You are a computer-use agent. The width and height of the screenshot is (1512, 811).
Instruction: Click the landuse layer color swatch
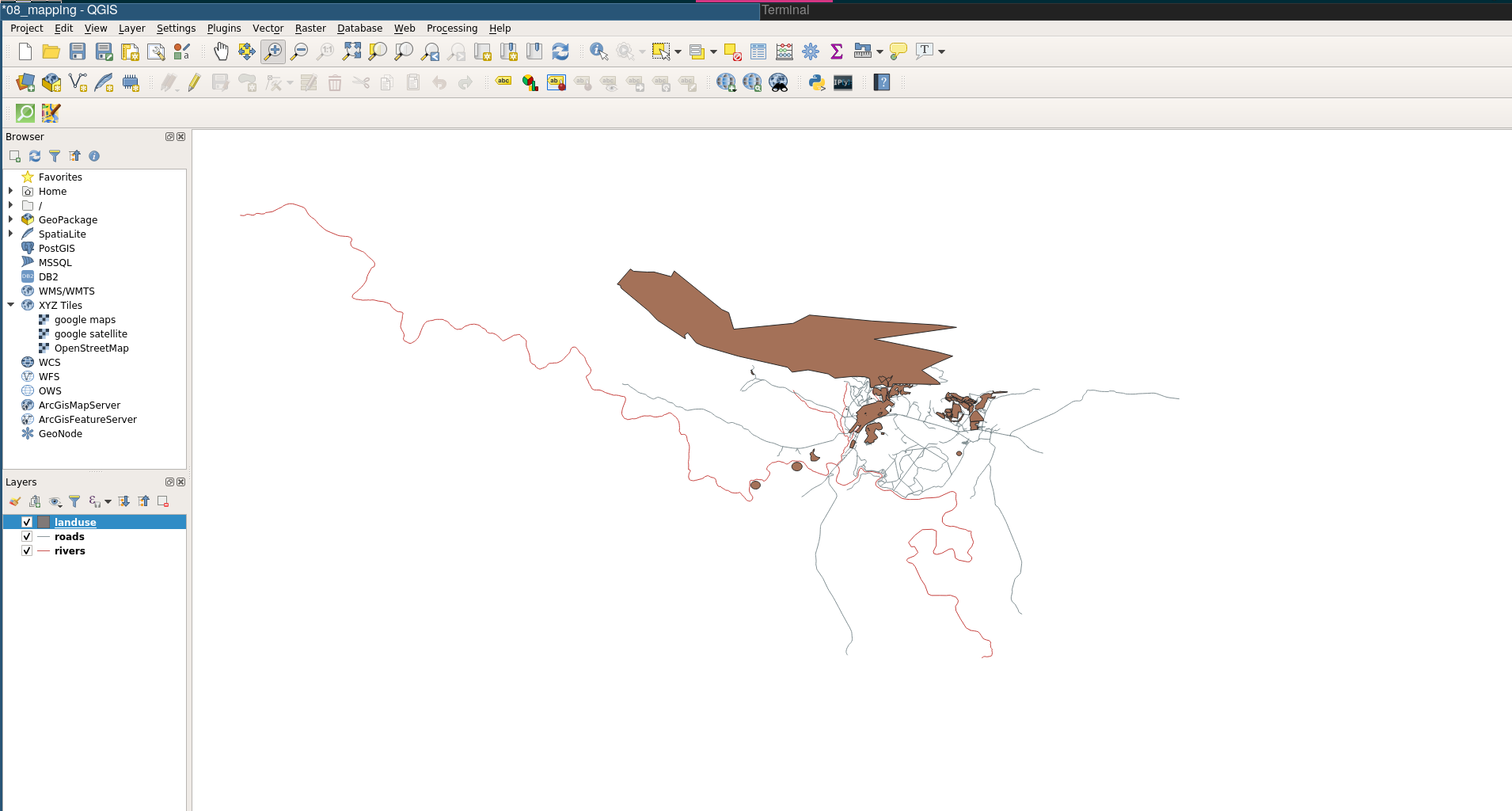[44, 522]
